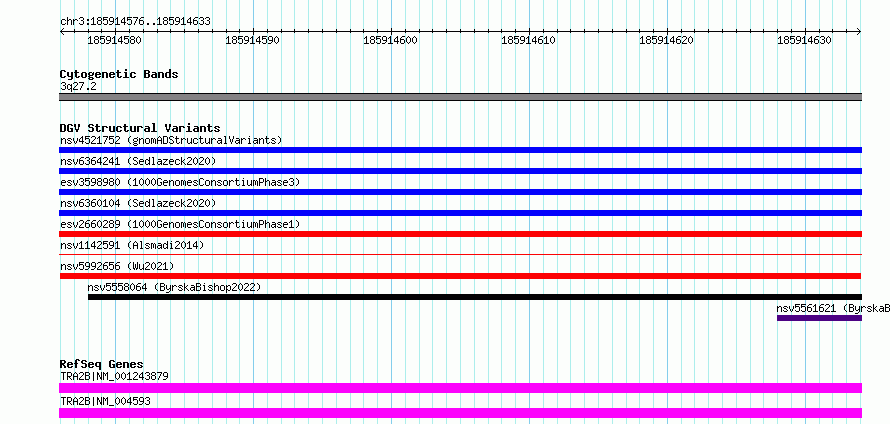890x424 pixels.
Task: Select the RefSeq Genes track title
Action: [102, 364]
